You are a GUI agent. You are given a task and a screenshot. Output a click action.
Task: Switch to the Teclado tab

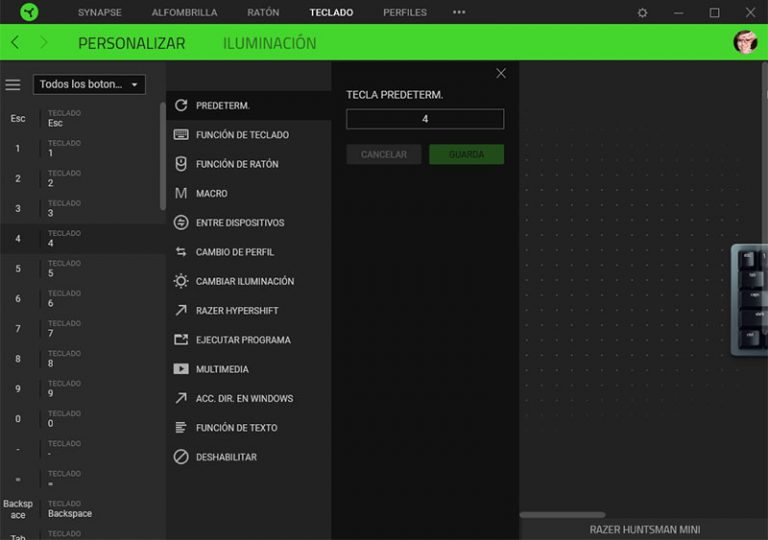click(x=331, y=12)
